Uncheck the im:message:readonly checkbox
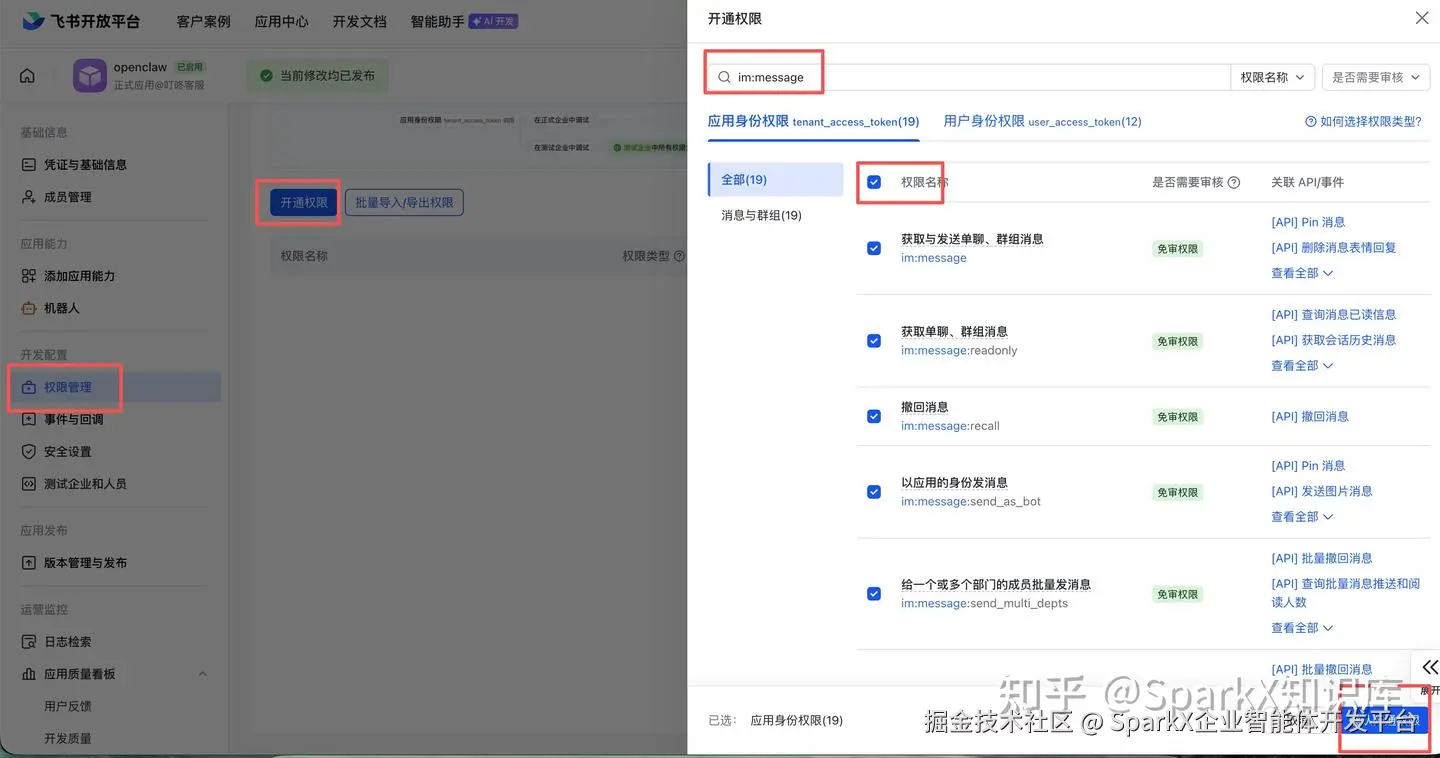 coord(874,341)
